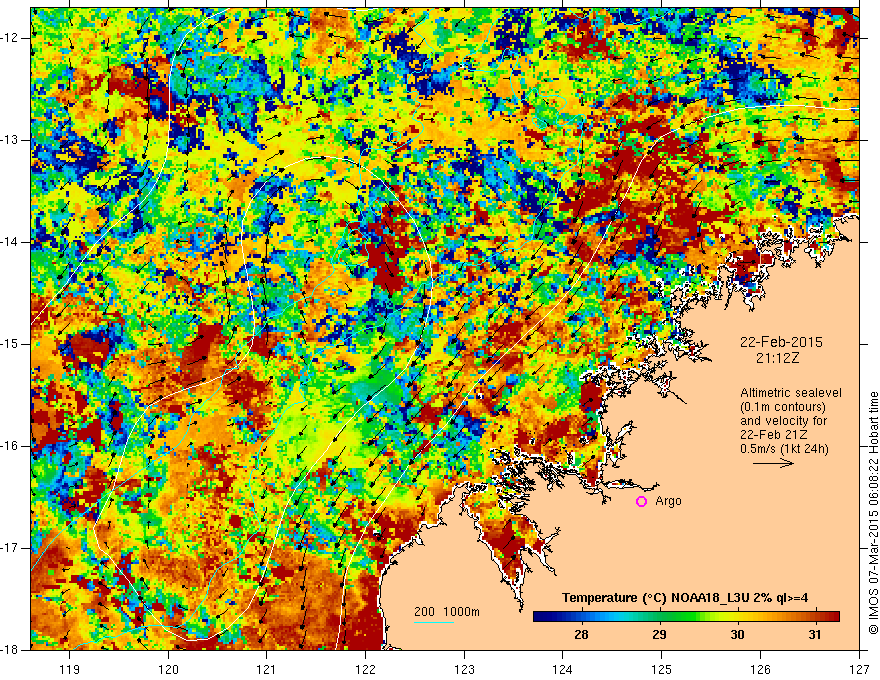Viewport: 880px width, 680px height.
Task: Click longitude axis label '122'
Action: pyautogui.click(x=365, y=669)
